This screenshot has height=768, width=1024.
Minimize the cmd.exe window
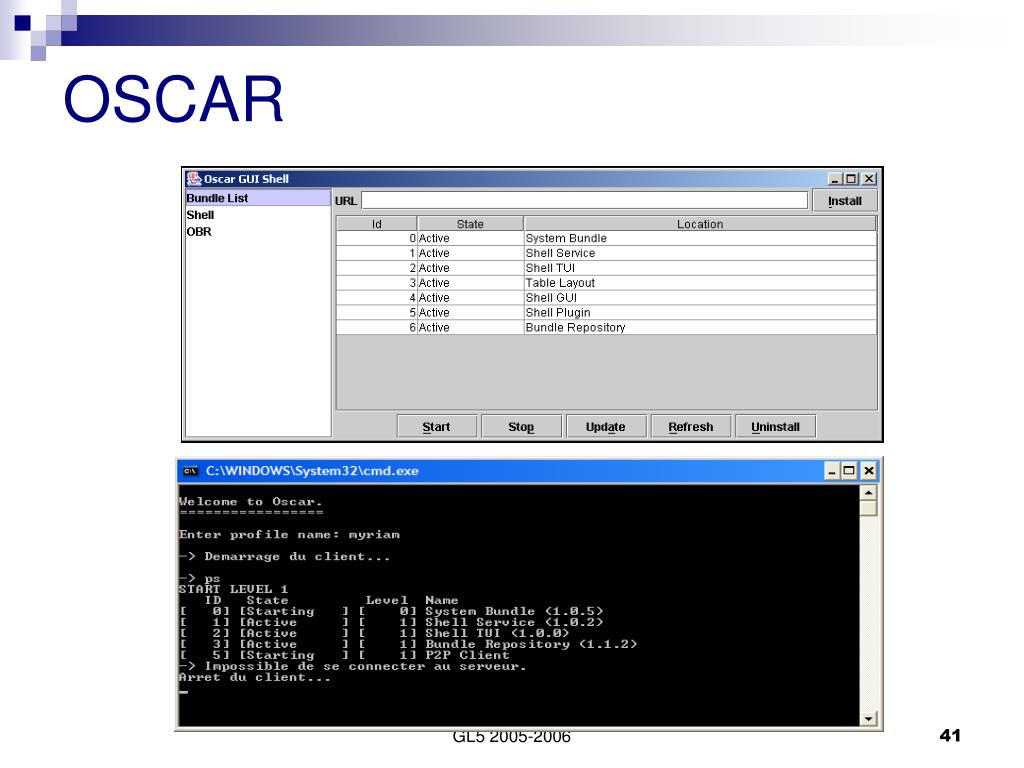[x=832, y=471]
